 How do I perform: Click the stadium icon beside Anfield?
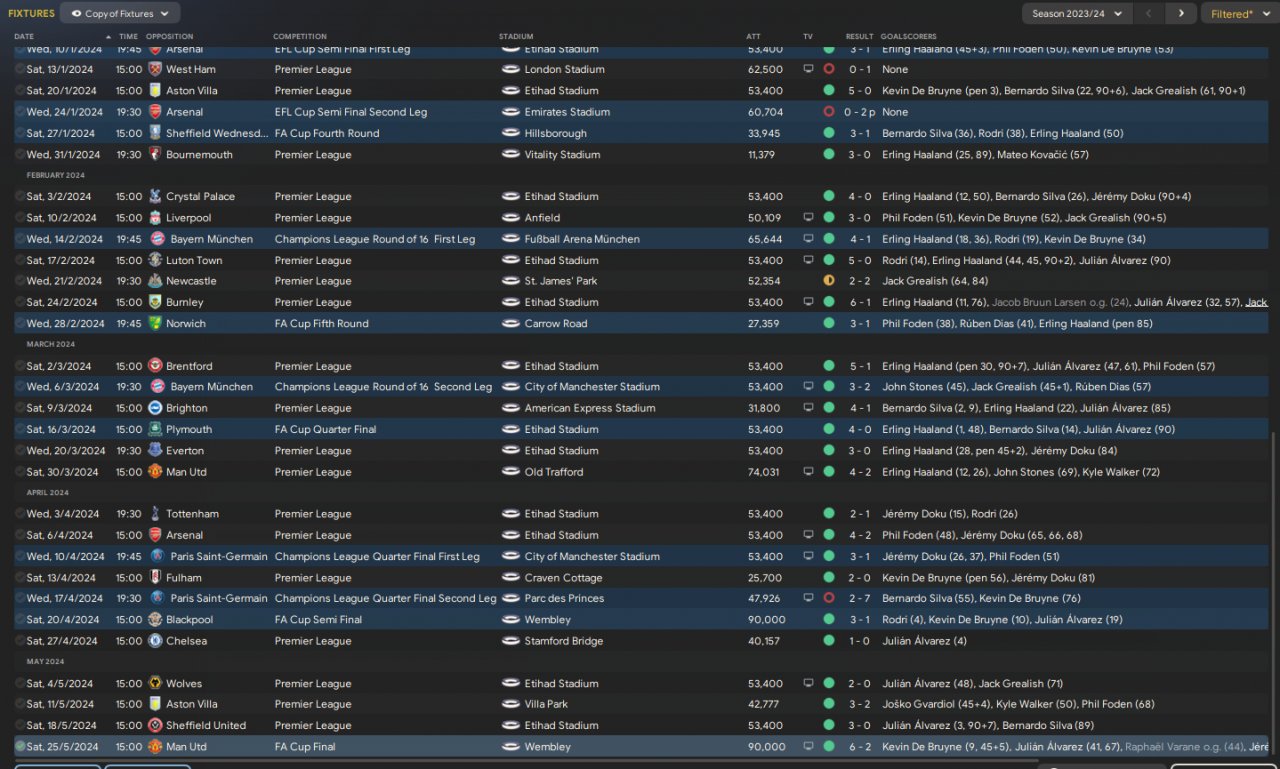(x=510, y=218)
